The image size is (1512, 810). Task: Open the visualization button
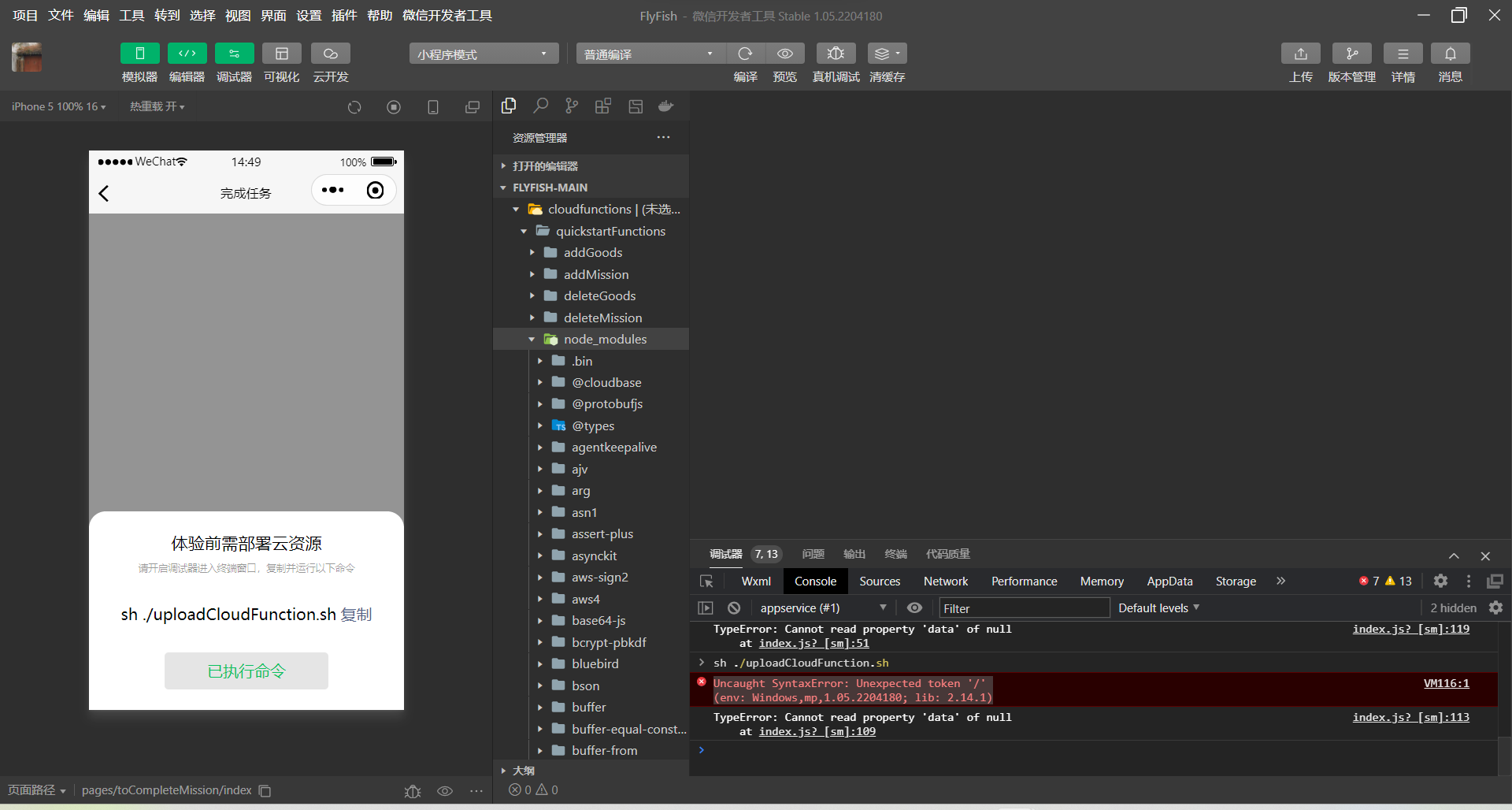point(281,54)
